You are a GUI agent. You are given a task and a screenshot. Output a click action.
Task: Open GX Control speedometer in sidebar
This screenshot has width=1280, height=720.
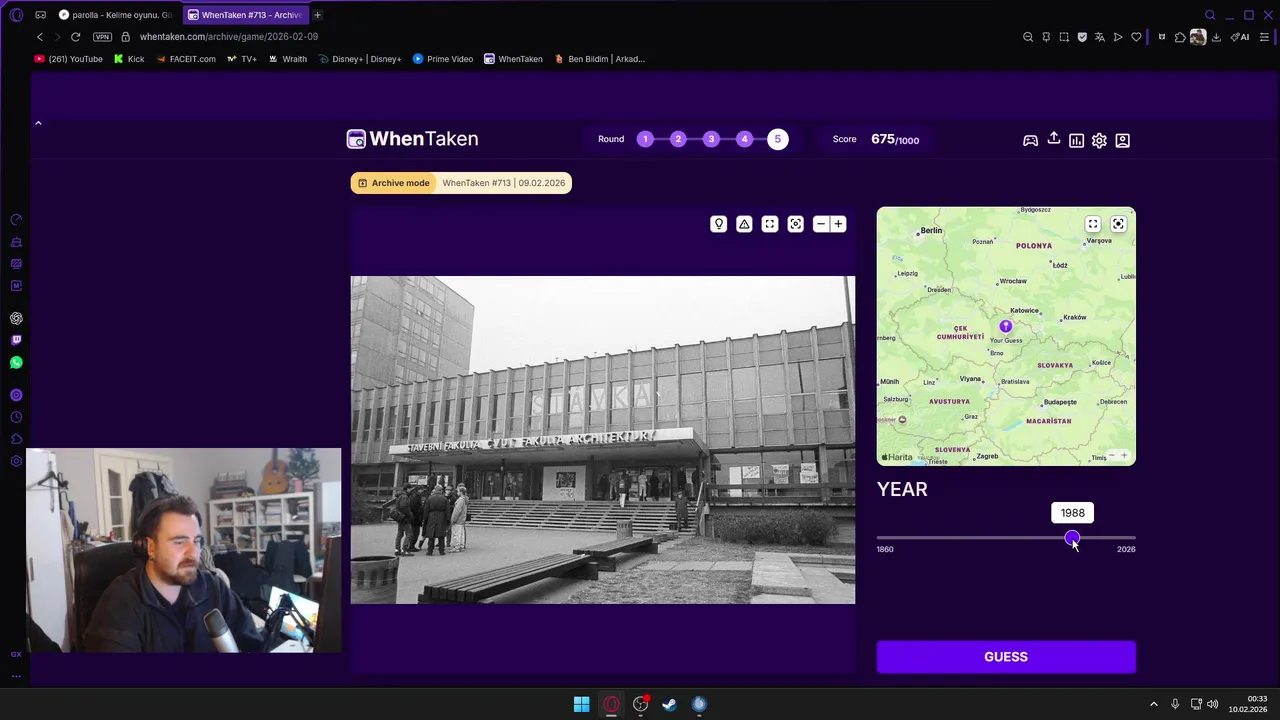pyautogui.click(x=16, y=219)
